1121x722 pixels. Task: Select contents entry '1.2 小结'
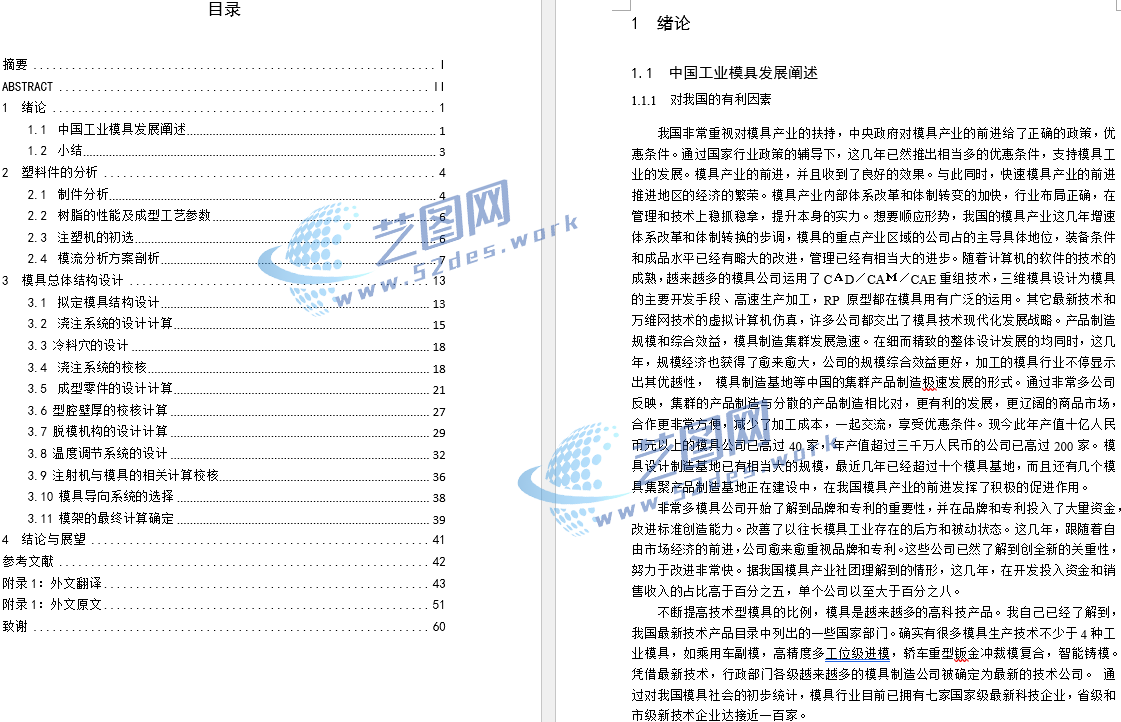(237, 151)
